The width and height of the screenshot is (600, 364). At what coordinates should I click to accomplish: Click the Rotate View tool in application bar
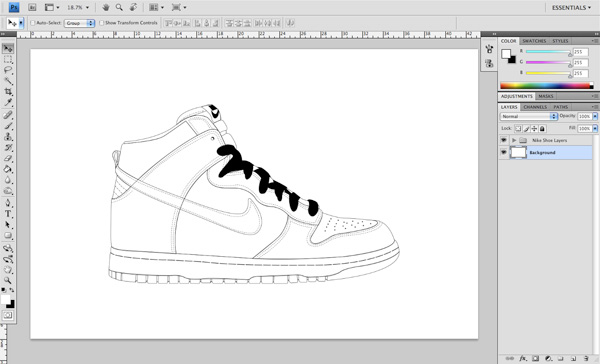[133, 7]
